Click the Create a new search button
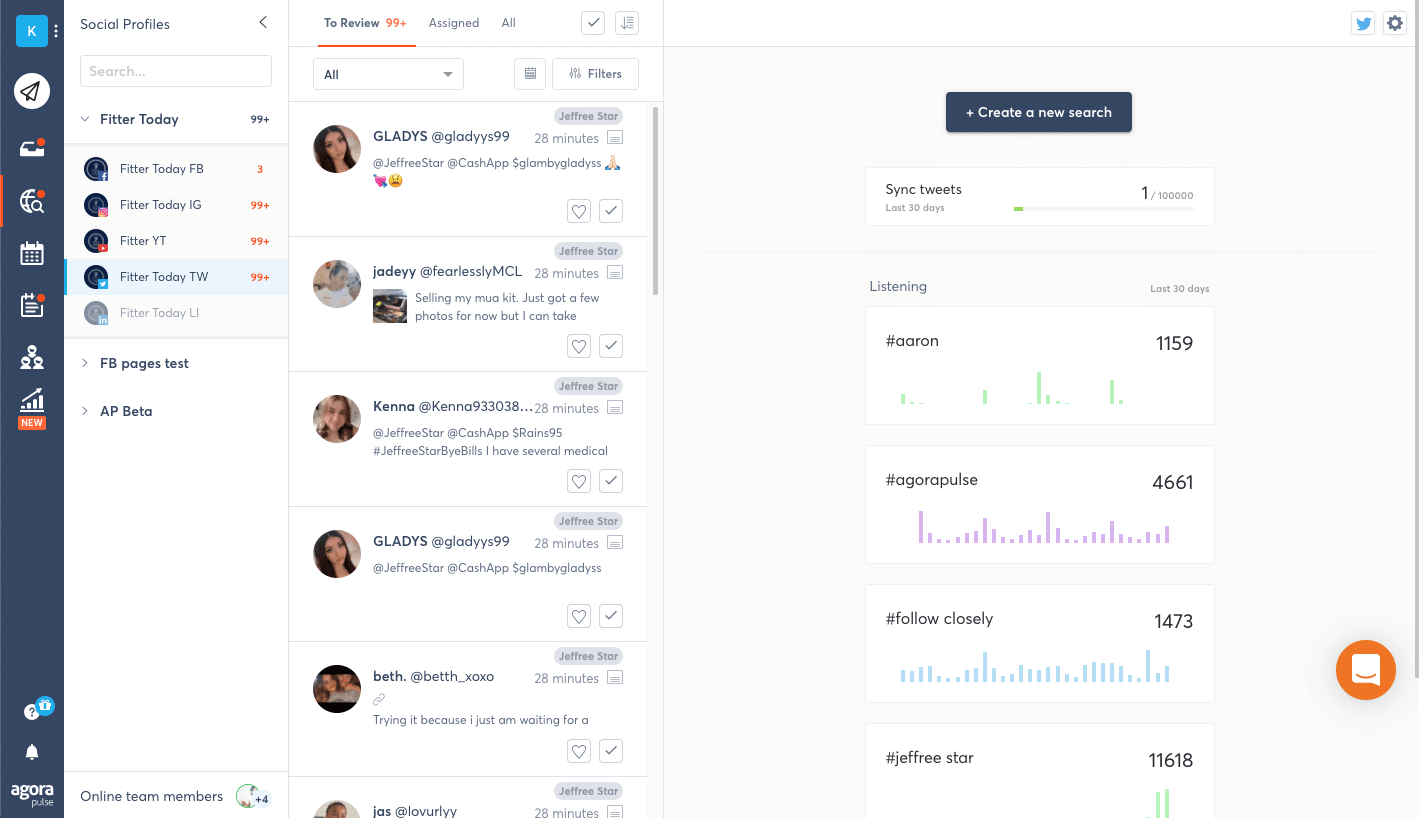Viewport: 1419px width, 818px height. click(1038, 112)
